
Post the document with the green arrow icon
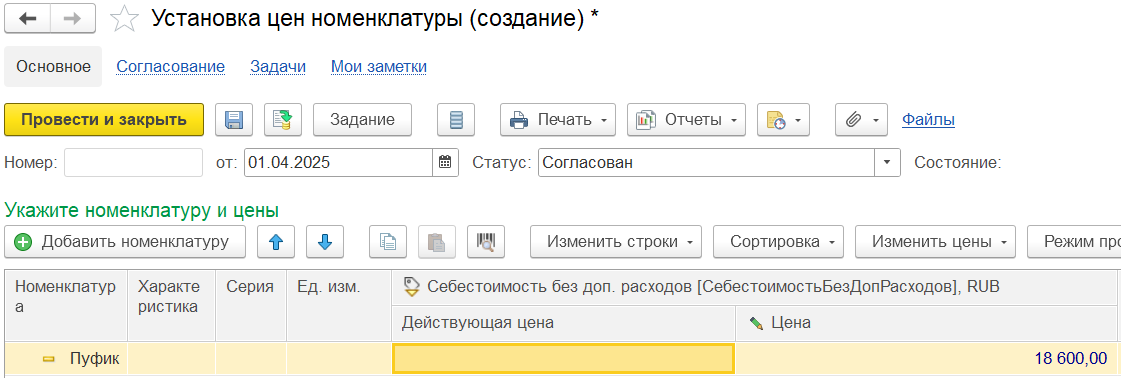tap(283, 120)
